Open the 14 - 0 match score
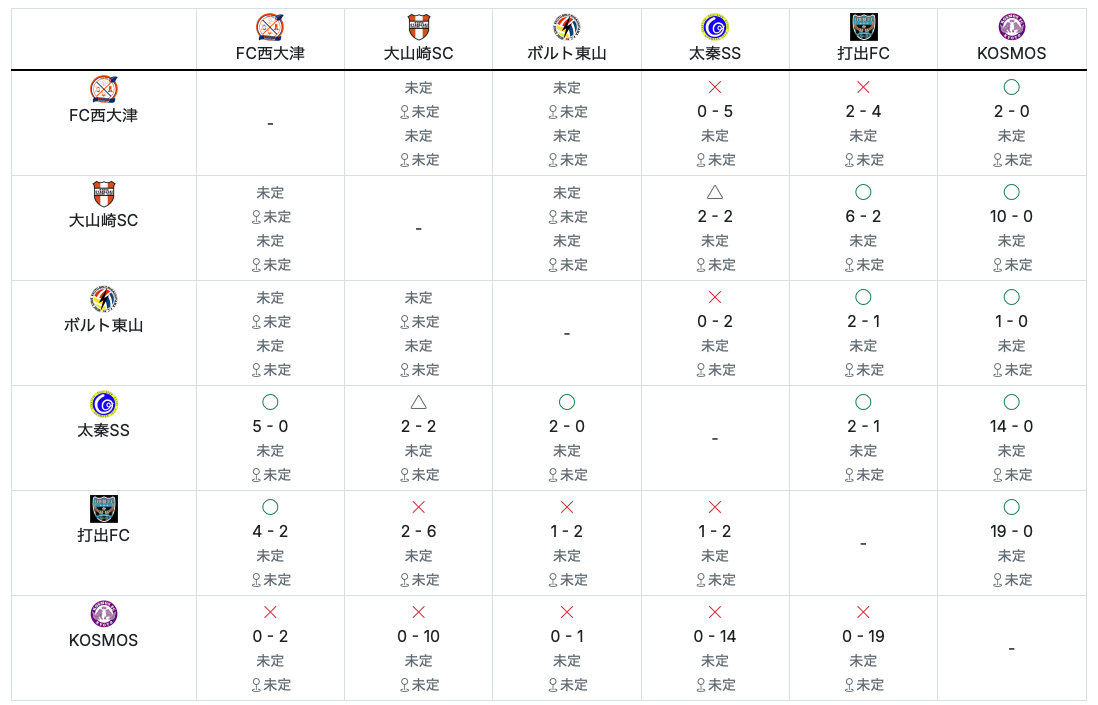The image size is (1098, 705). (1011, 426)
